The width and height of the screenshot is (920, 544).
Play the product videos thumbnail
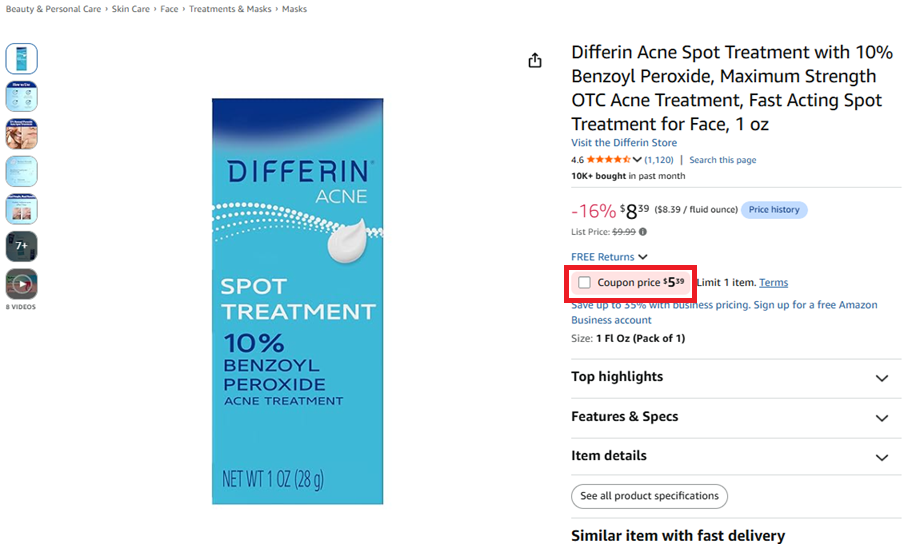pos(22,284)
